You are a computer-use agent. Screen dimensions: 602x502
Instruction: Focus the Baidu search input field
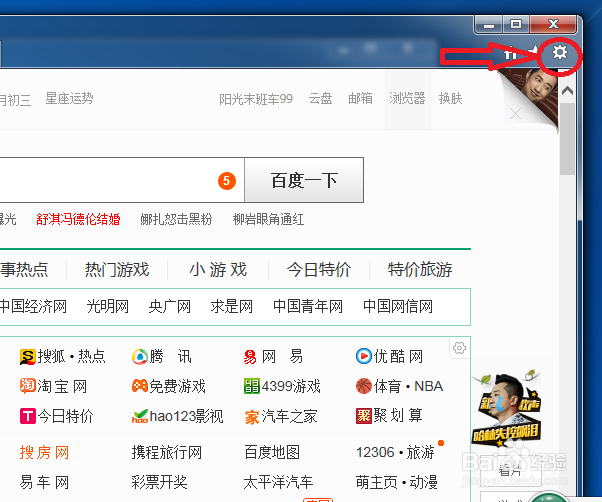click(122, 180)
